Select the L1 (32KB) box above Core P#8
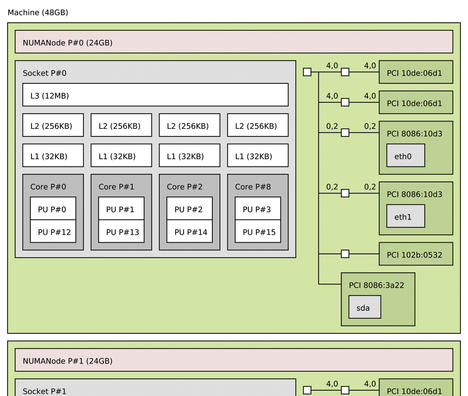 [x=258, y=155]
